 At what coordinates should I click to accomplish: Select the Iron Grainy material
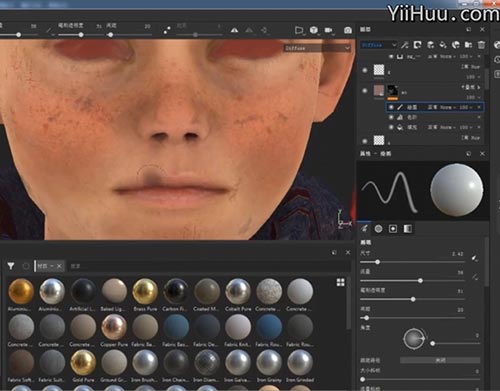(269, 362)
